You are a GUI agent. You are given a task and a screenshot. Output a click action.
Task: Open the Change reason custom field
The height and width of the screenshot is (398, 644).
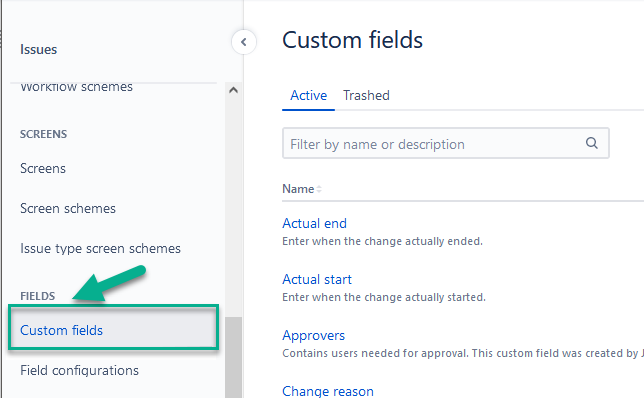[x=328, y=391]
